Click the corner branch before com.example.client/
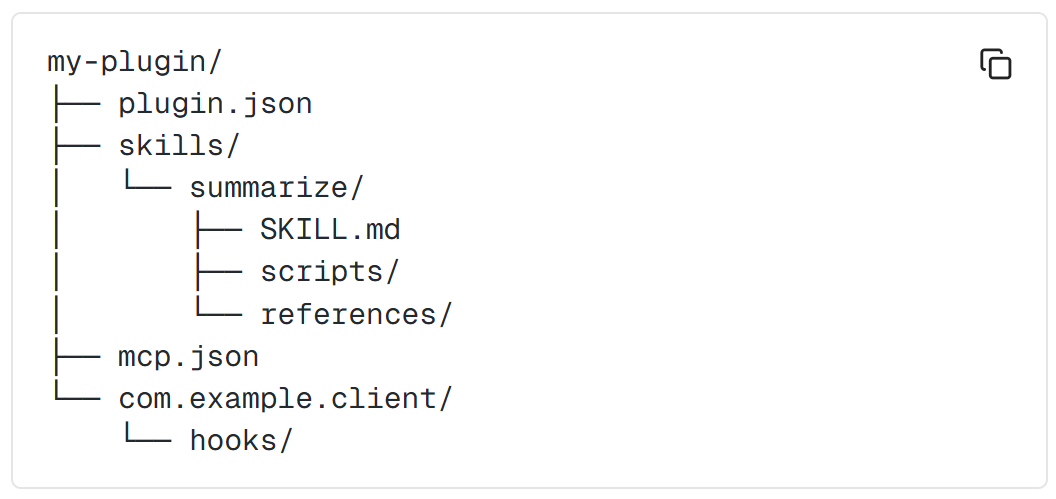This screenshot has width=1056, height=499. (77, 392)
